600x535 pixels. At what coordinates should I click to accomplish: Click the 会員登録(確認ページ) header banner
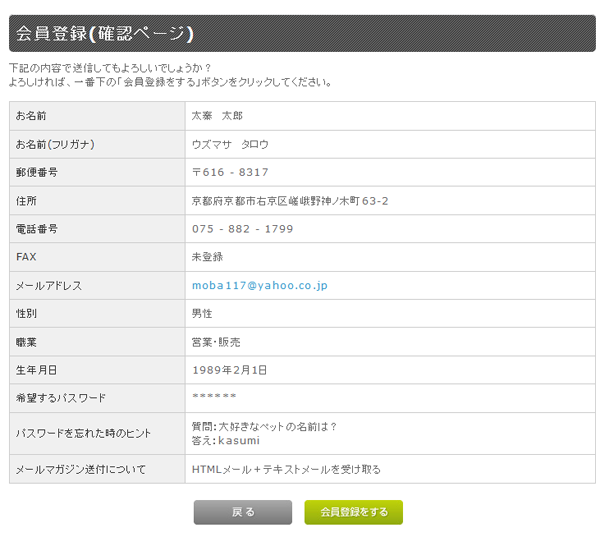(x=302, y=34)
